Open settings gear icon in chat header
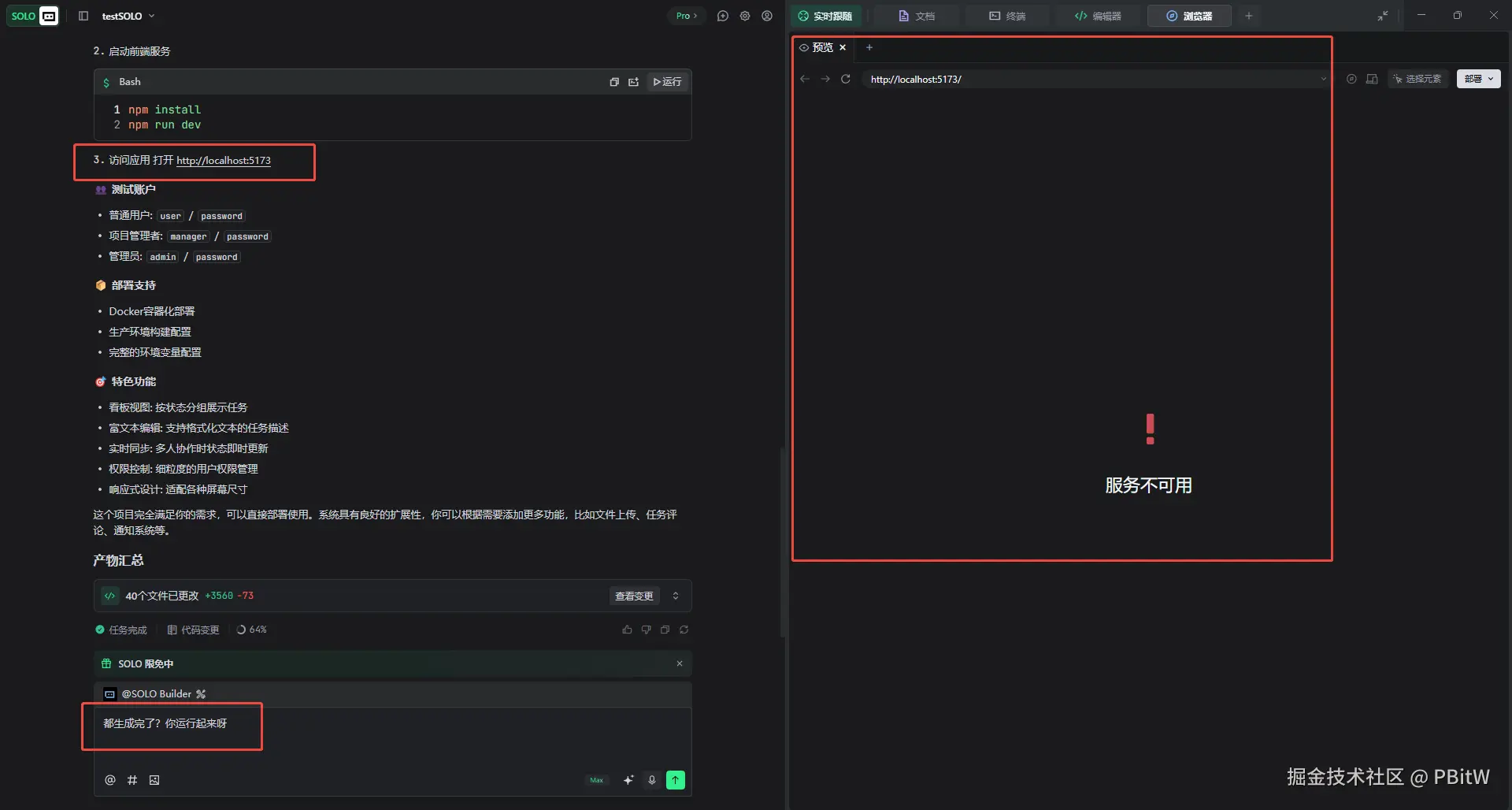This screenshot has width=1512, height=810. pyautogui.click(x=745, y=16)
